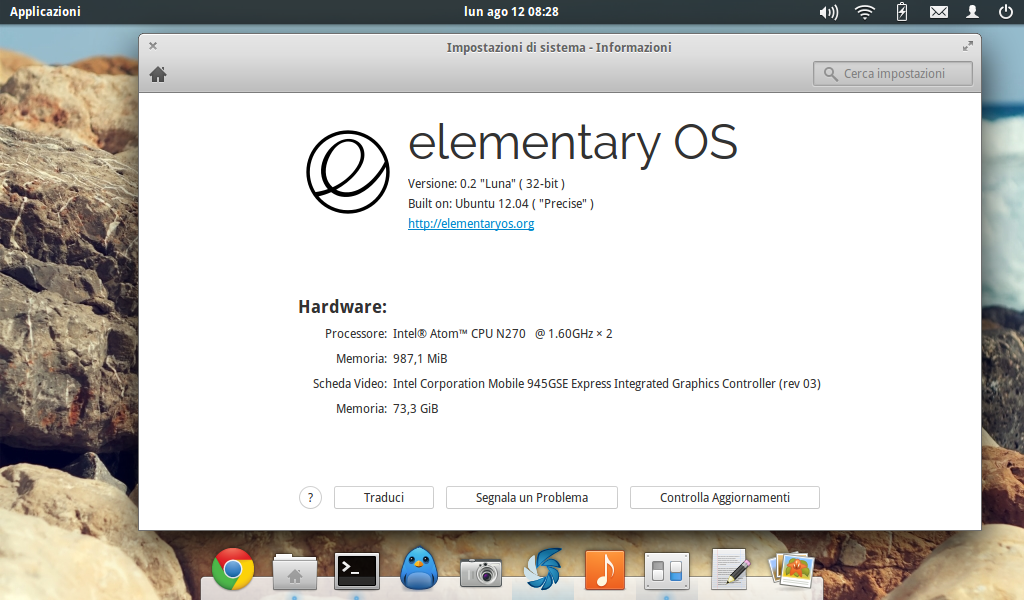Click Controlla Aggiornamenti button

[725, 497]
